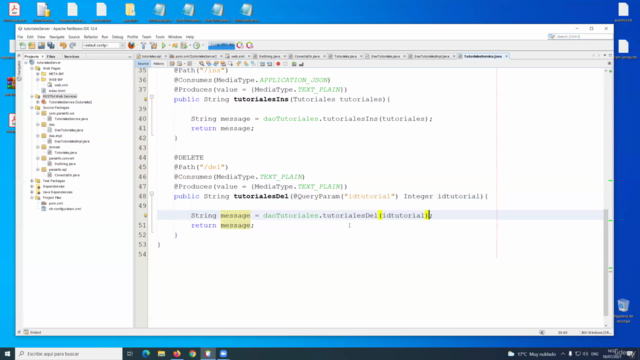
Task: Switch to the Services panel tab
Action: pyautogui.click(x=71, y=56)
